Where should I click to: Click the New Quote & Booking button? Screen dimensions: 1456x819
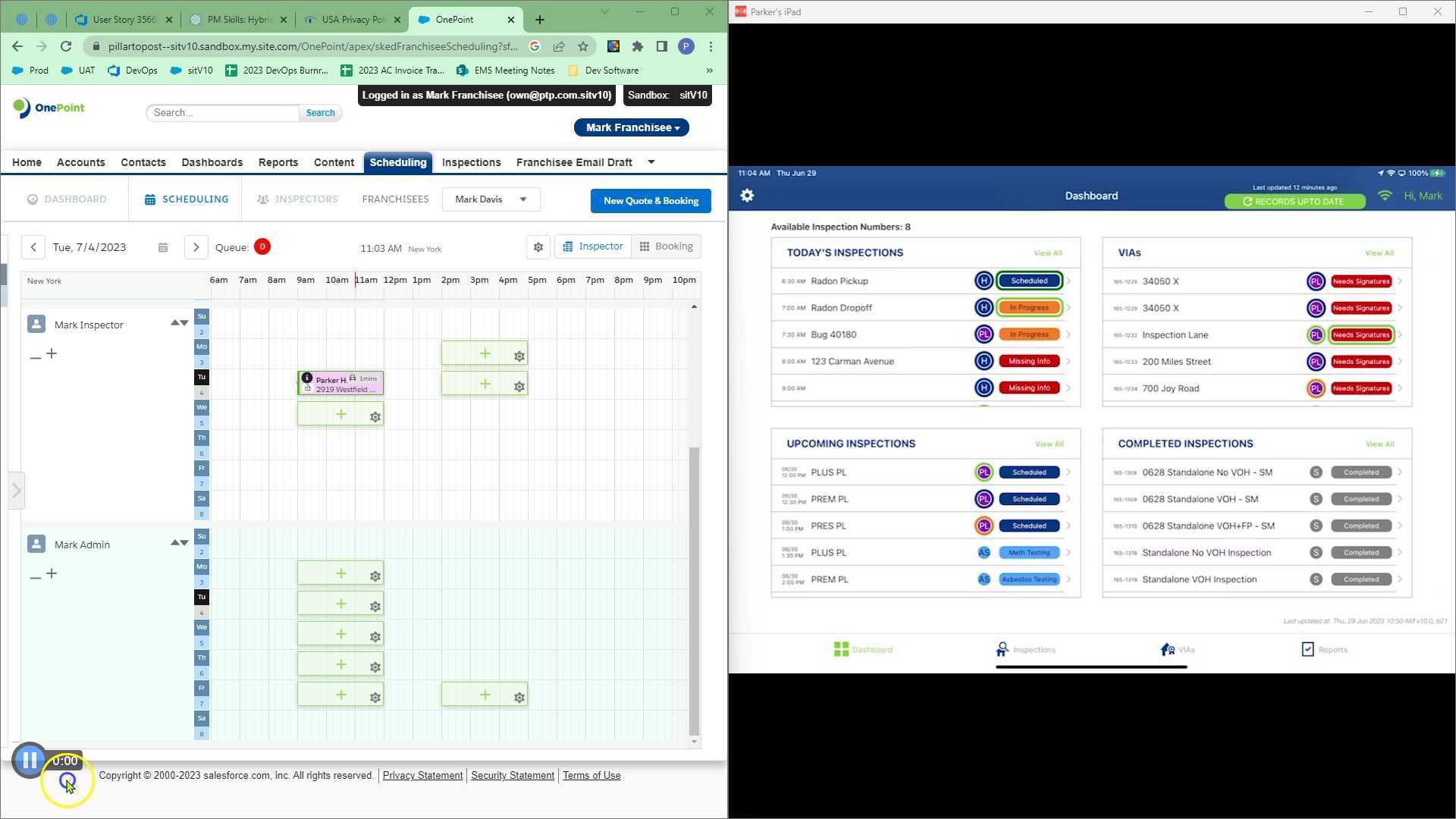(x=650, y=200)
